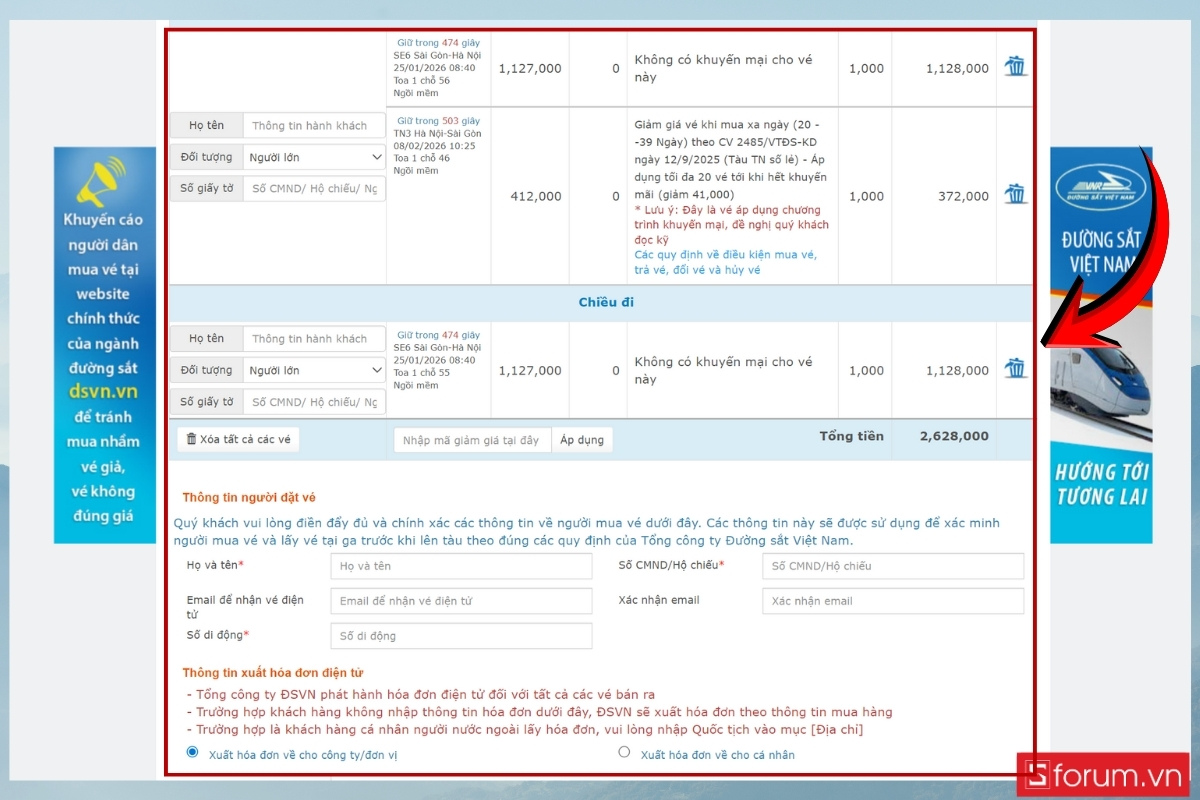This screenshot has width=1200, height=800.
Task: Open the Đường Sắt Việt Nam banner
Action: coord(1100,345)
